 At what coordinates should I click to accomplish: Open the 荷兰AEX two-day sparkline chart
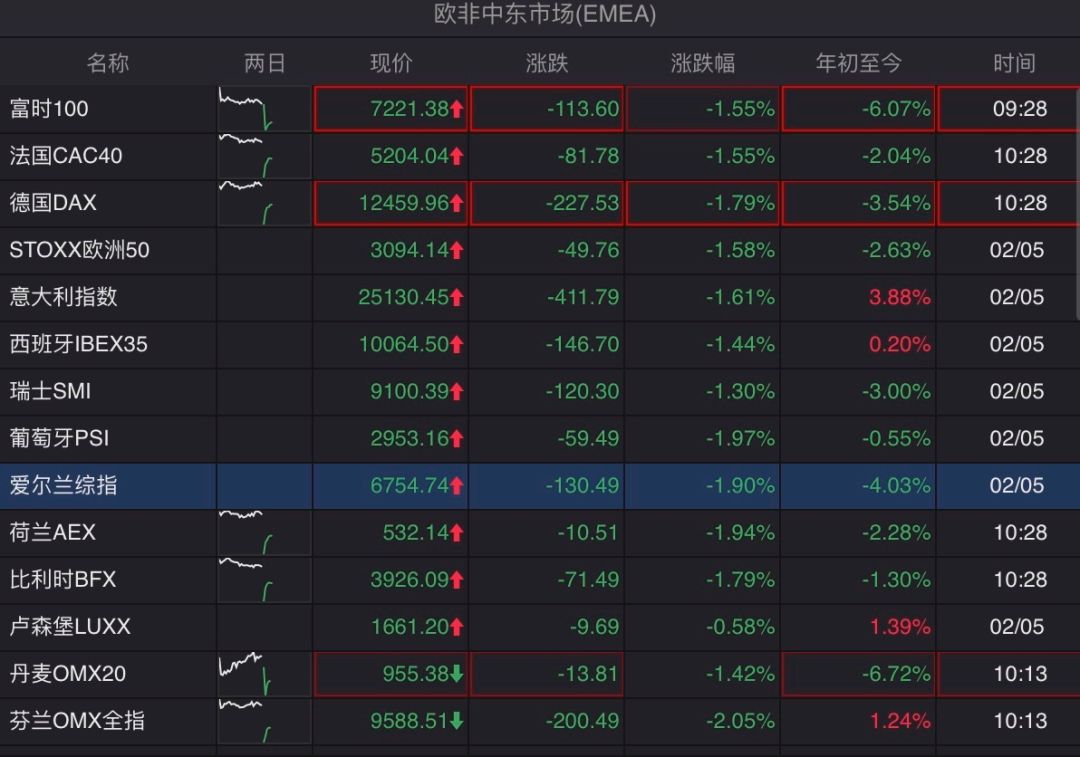264,532
